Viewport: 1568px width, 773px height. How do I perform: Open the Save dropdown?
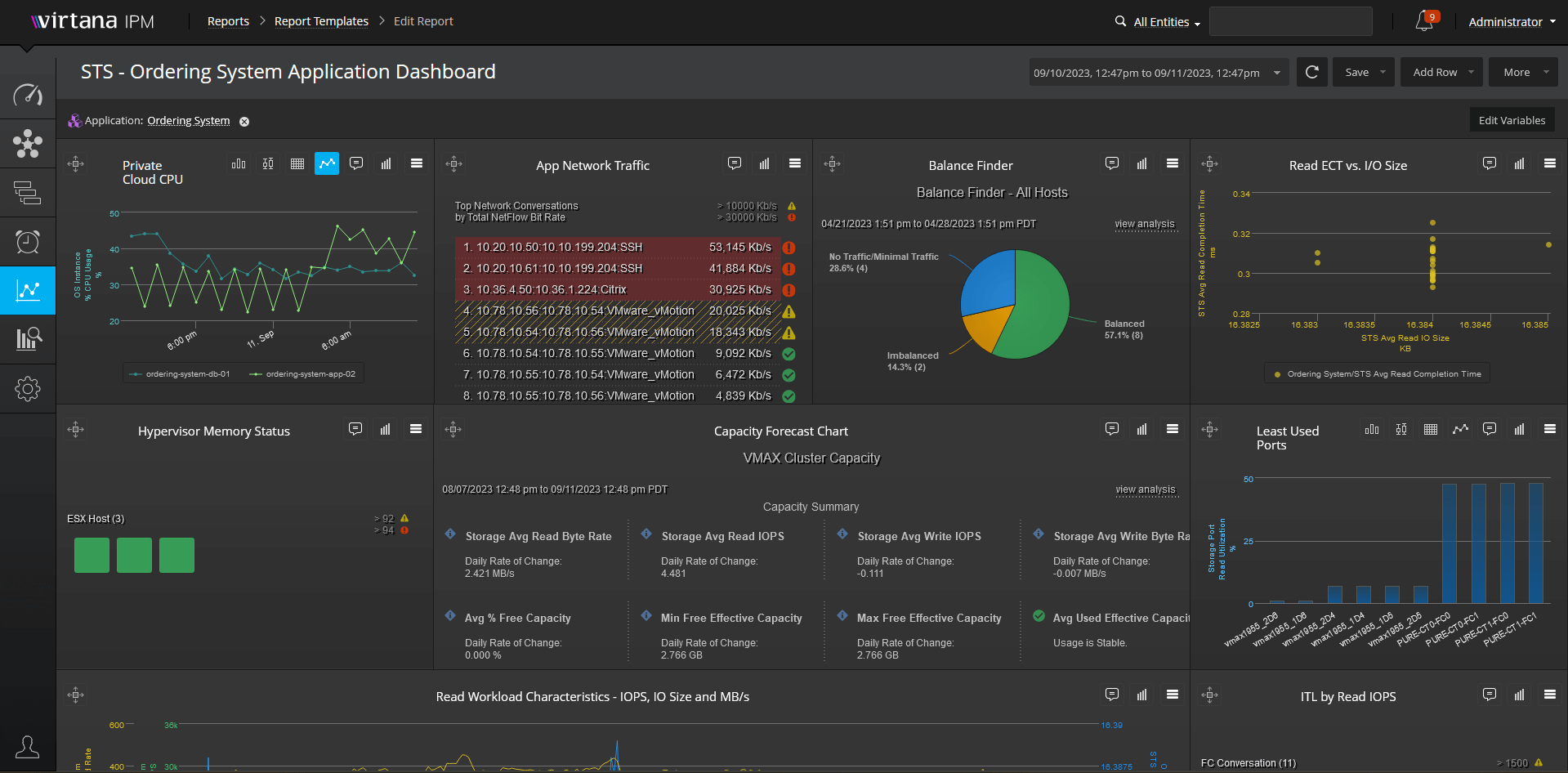tap(1364, 72)
